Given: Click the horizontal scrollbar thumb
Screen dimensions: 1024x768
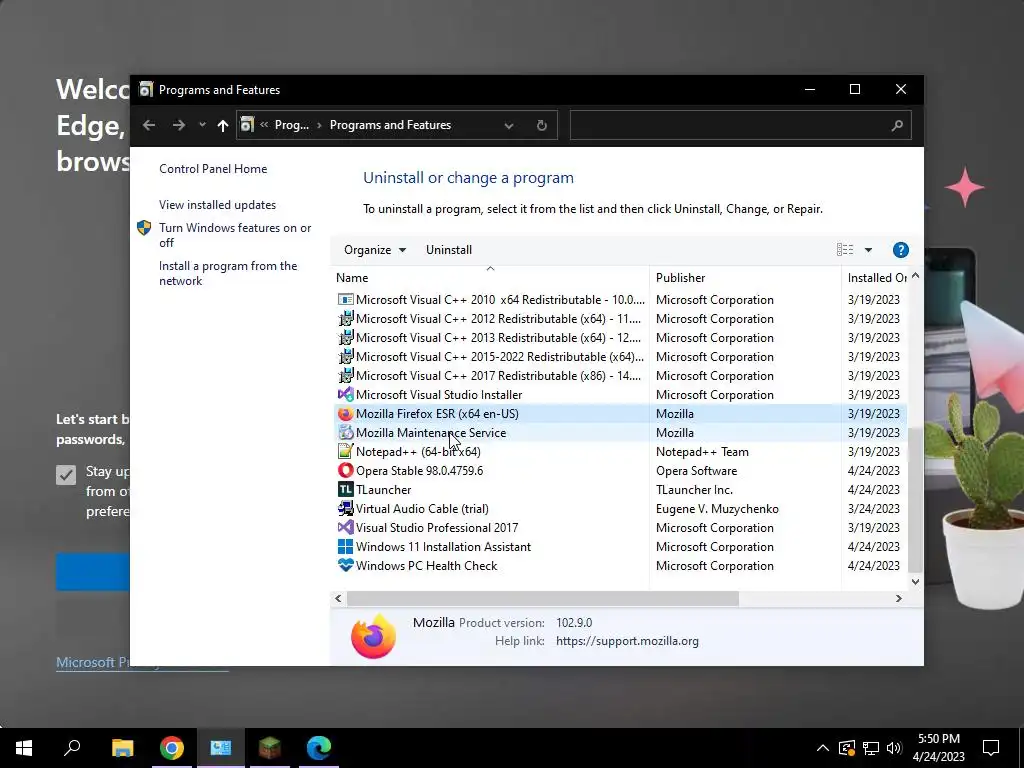Looking at the screenshot, I should 542,598.
